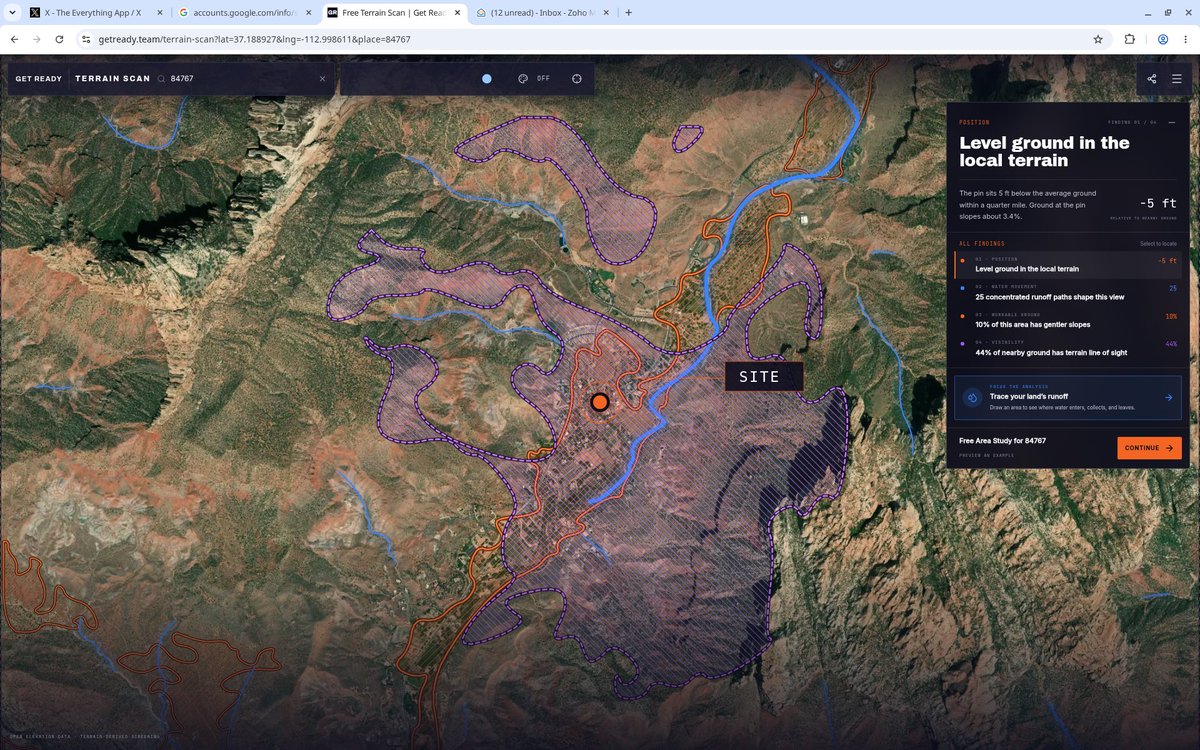Click the crosshair recenter icon
Screen dimensions: 1200x750
pyautogui.click(x=577, y=78)
